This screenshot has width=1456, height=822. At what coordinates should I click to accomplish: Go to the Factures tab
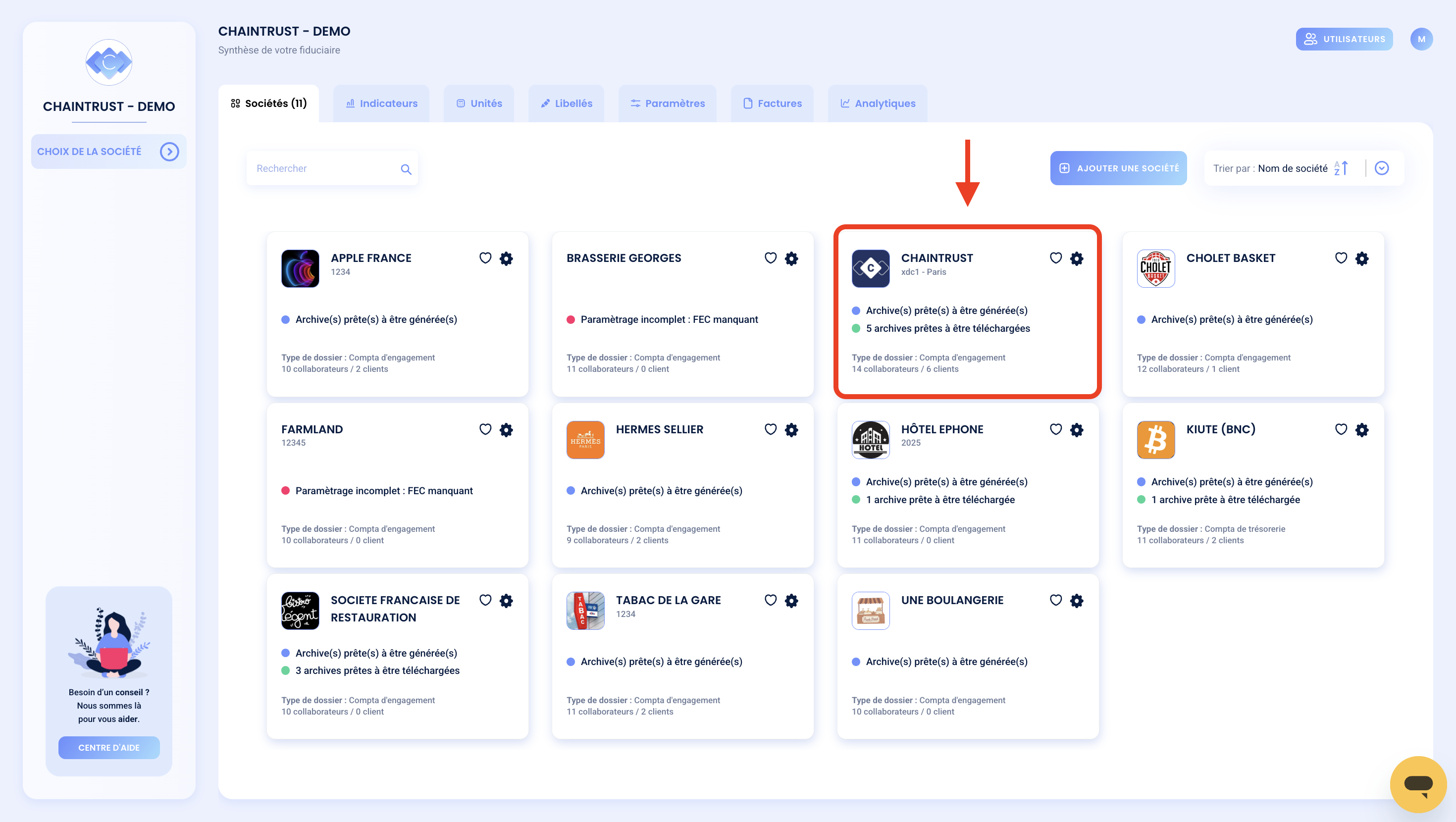pos(772,103)
